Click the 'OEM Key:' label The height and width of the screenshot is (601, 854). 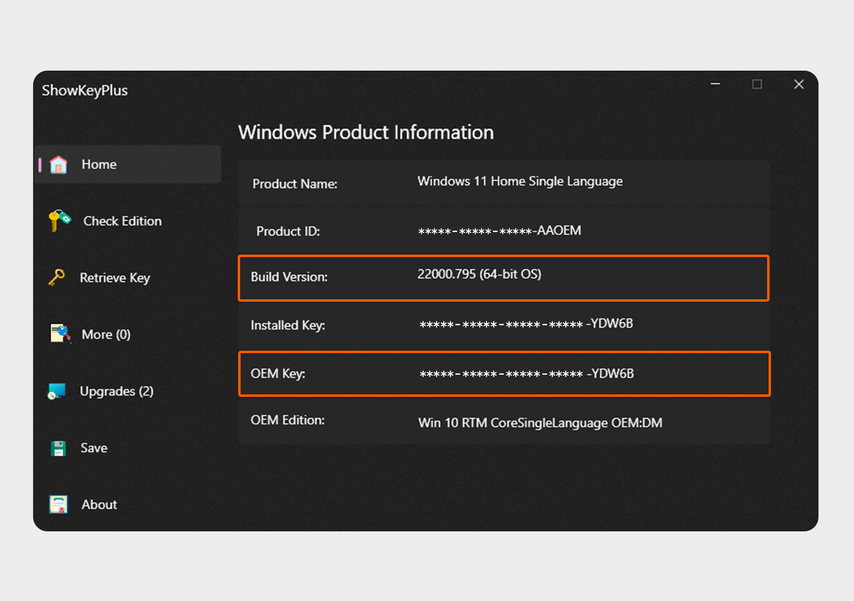[278, 374]
